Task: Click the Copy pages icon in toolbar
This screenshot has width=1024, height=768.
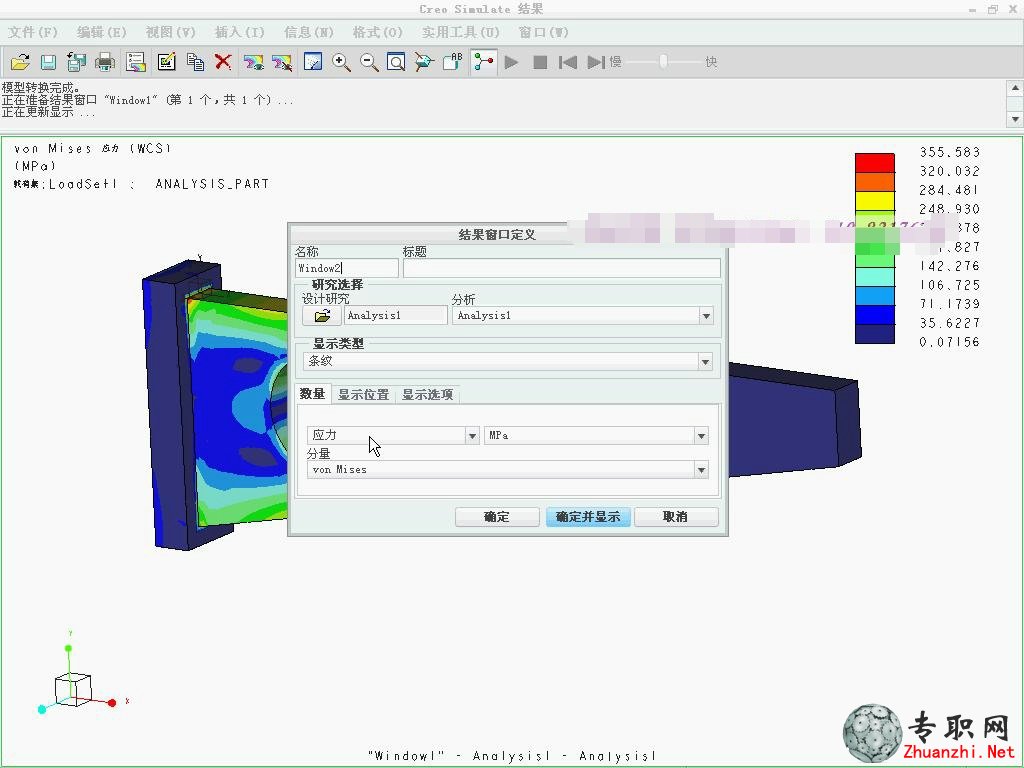Action: pyautogui.click(x=195, y=62)
